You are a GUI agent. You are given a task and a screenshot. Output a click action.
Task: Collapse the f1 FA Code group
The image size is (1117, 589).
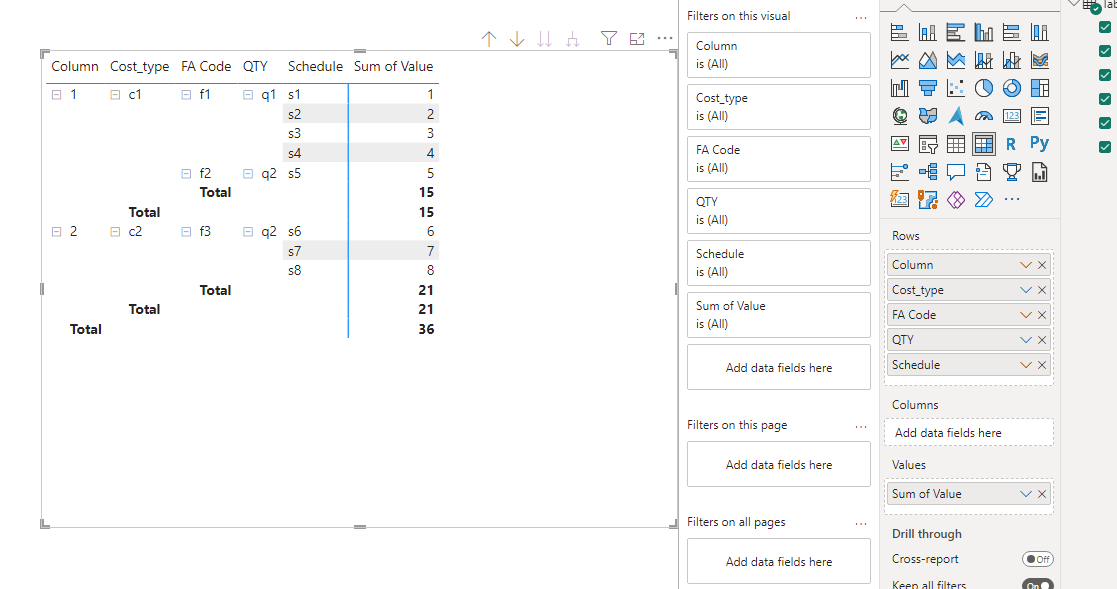(186, 94)
